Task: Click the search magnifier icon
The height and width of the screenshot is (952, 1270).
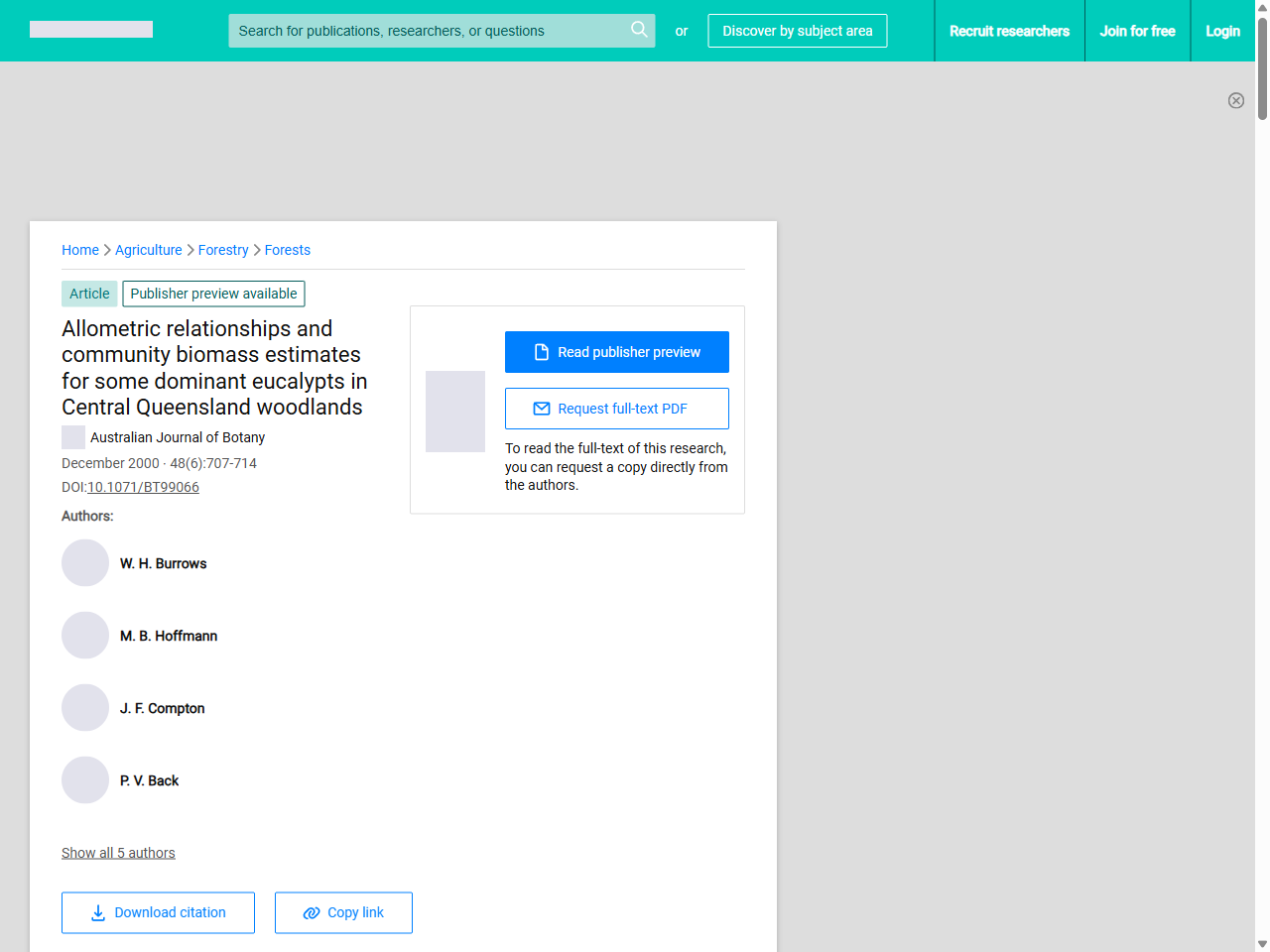Action: (639, 30)
